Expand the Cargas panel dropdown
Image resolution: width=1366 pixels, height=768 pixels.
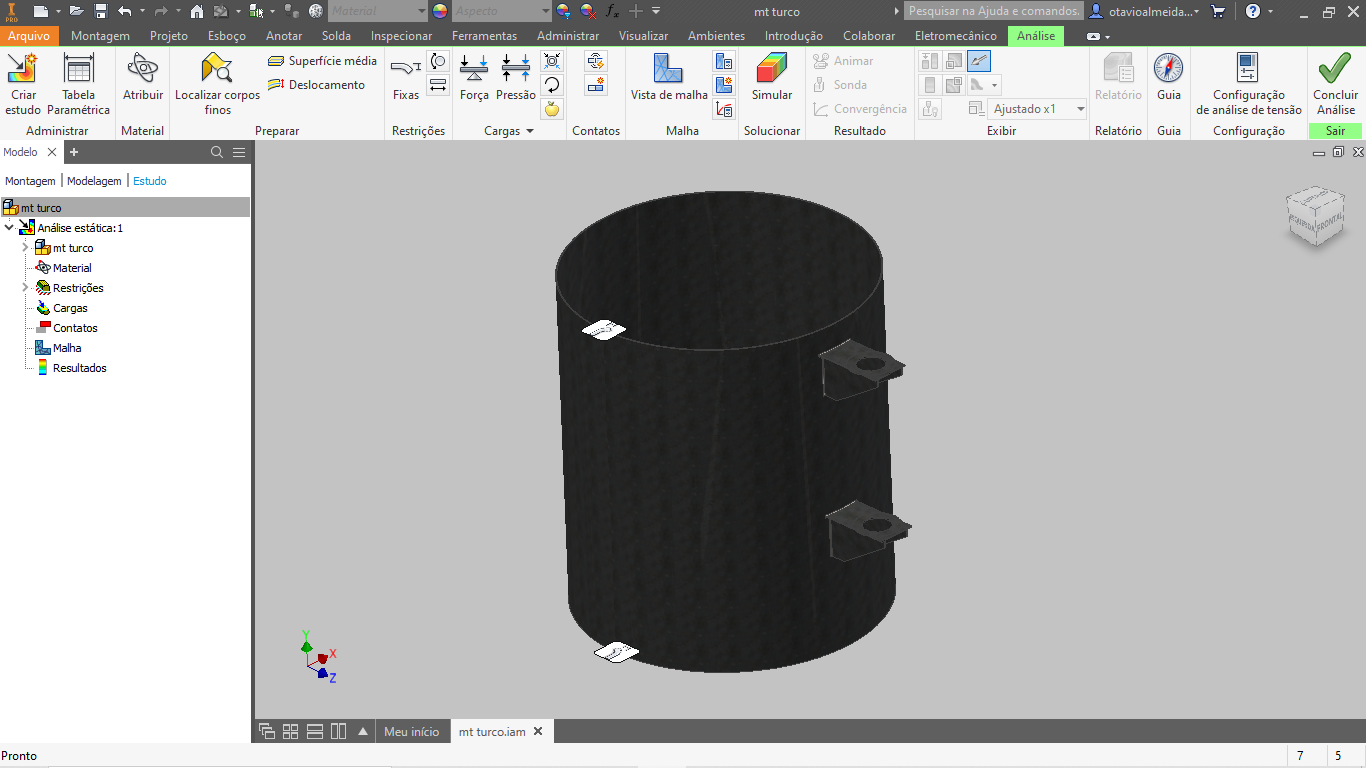[529, 130]
